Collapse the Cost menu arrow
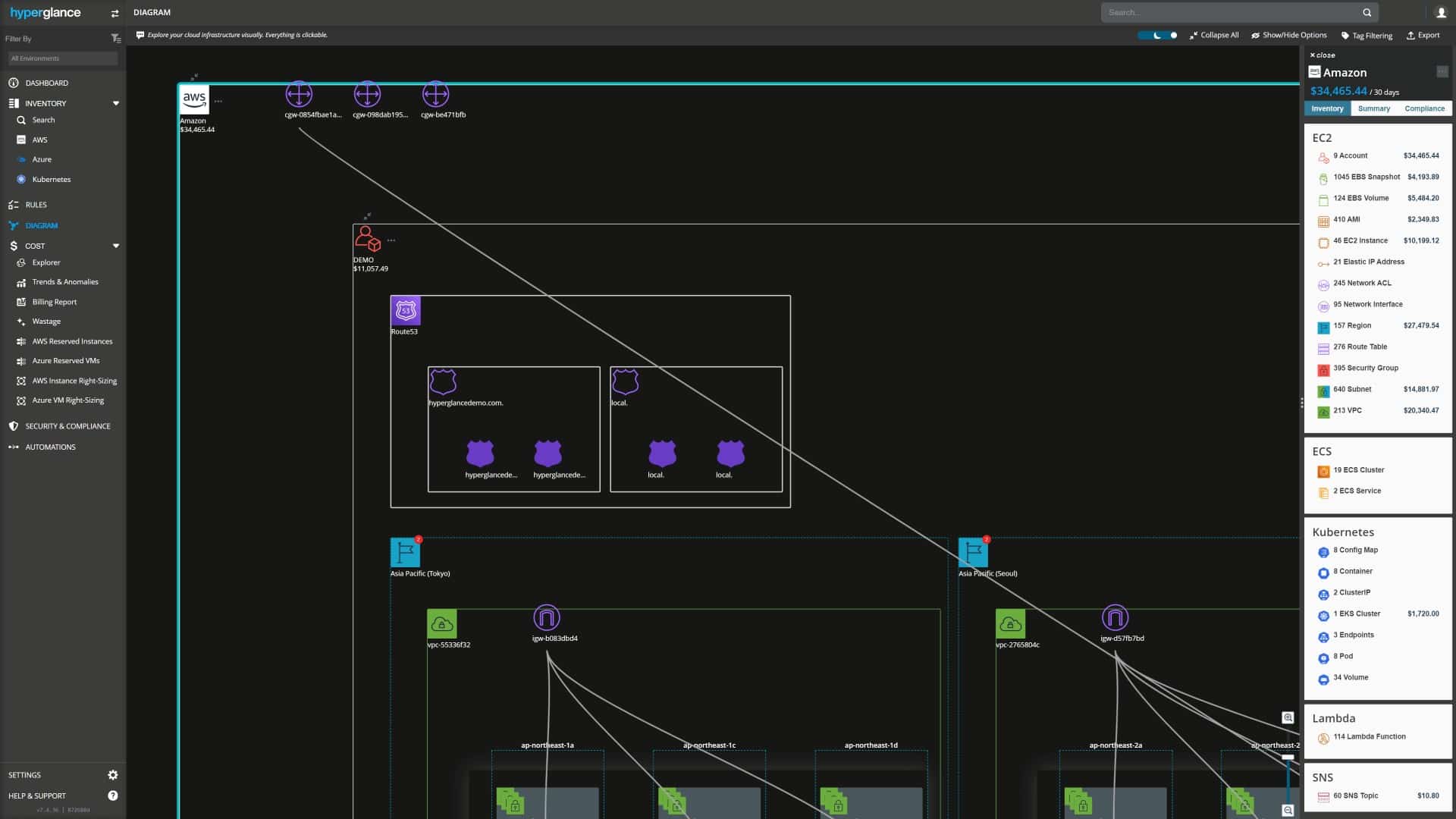This screenshot has height=819, width=1456. 116,246
